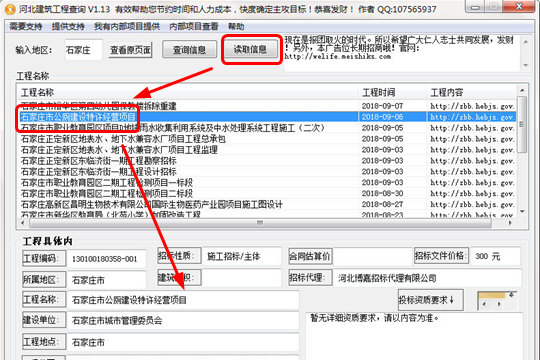This screenshot has height=360, width=540.
Task: Click the 招标性质 label button
Action: (x=179, y=256)
